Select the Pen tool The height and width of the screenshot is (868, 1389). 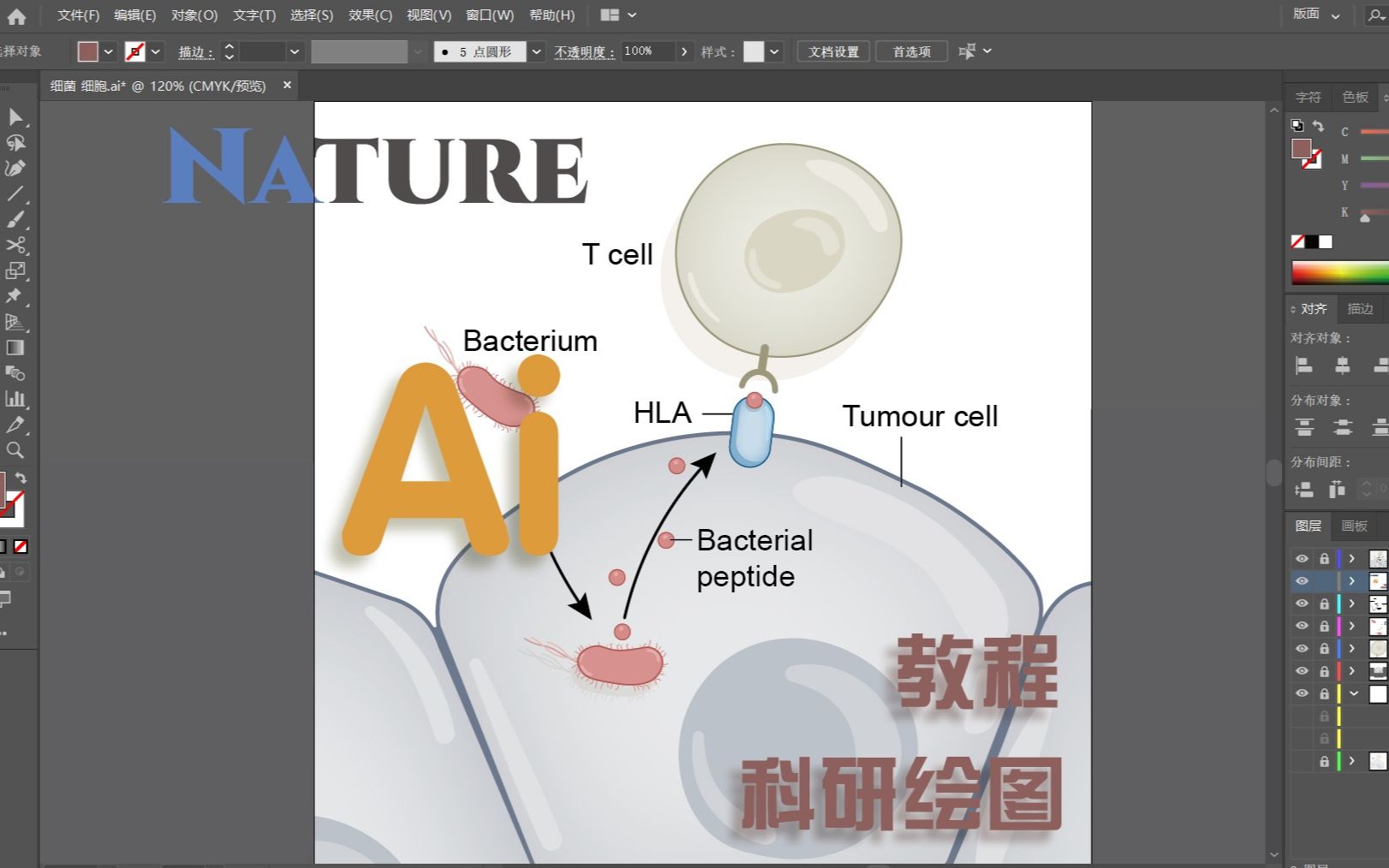(x=15, y=169)
